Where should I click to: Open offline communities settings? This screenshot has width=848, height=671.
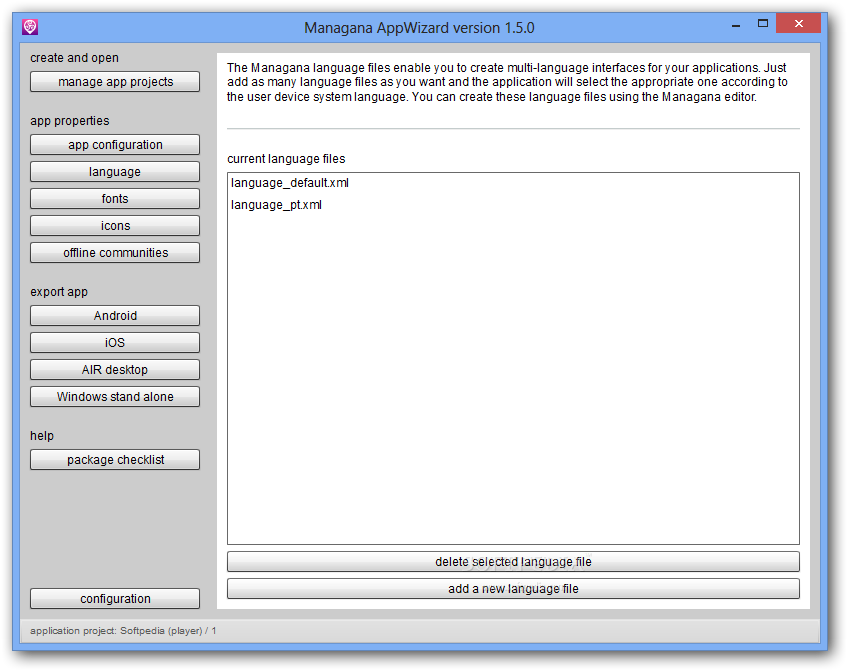115,253
